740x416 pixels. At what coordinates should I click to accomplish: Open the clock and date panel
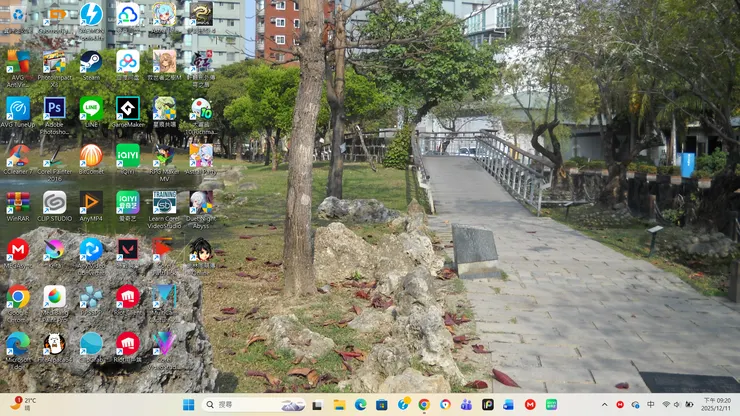[x=716, y=405]
